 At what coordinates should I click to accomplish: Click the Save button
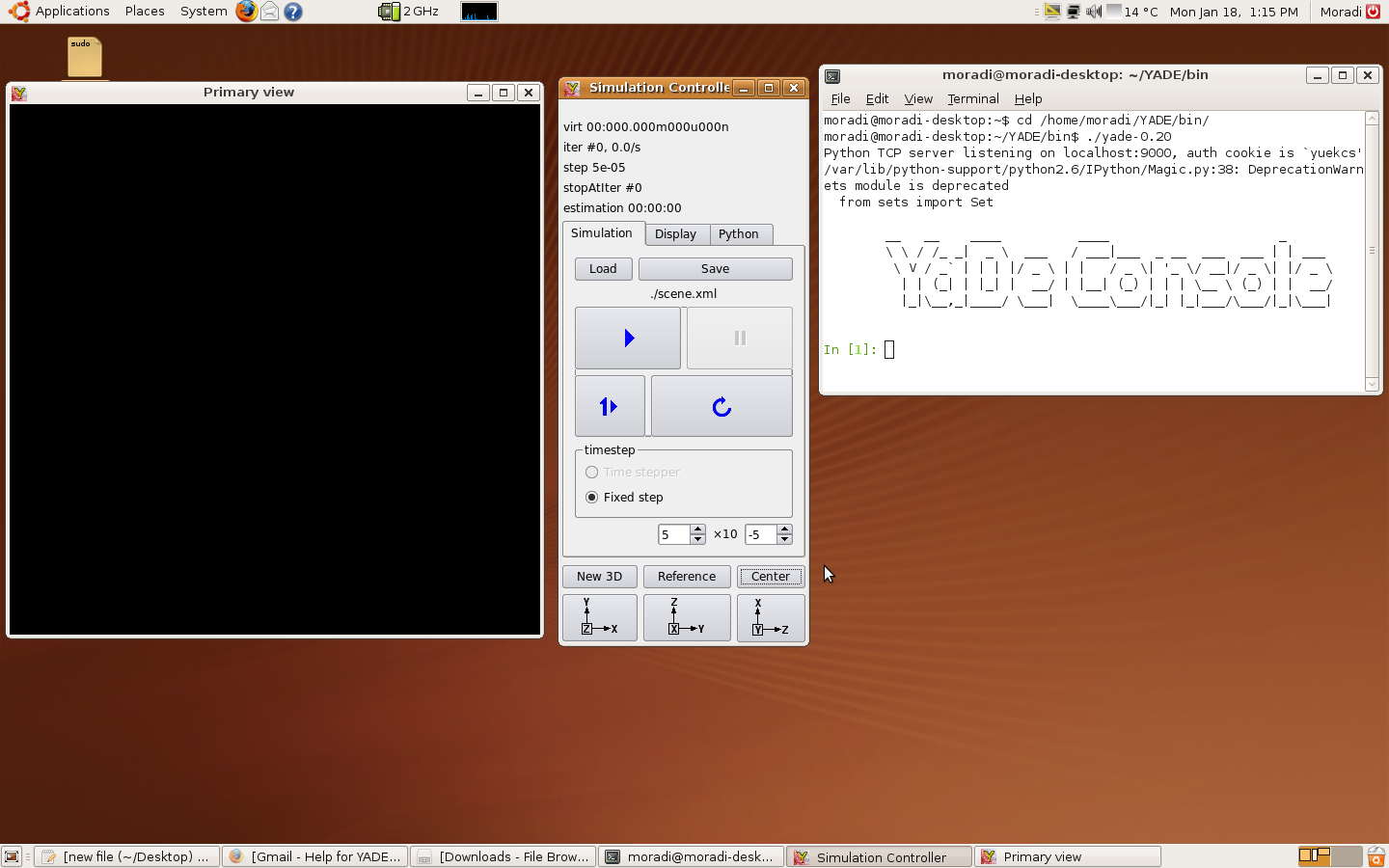[715, 269]
